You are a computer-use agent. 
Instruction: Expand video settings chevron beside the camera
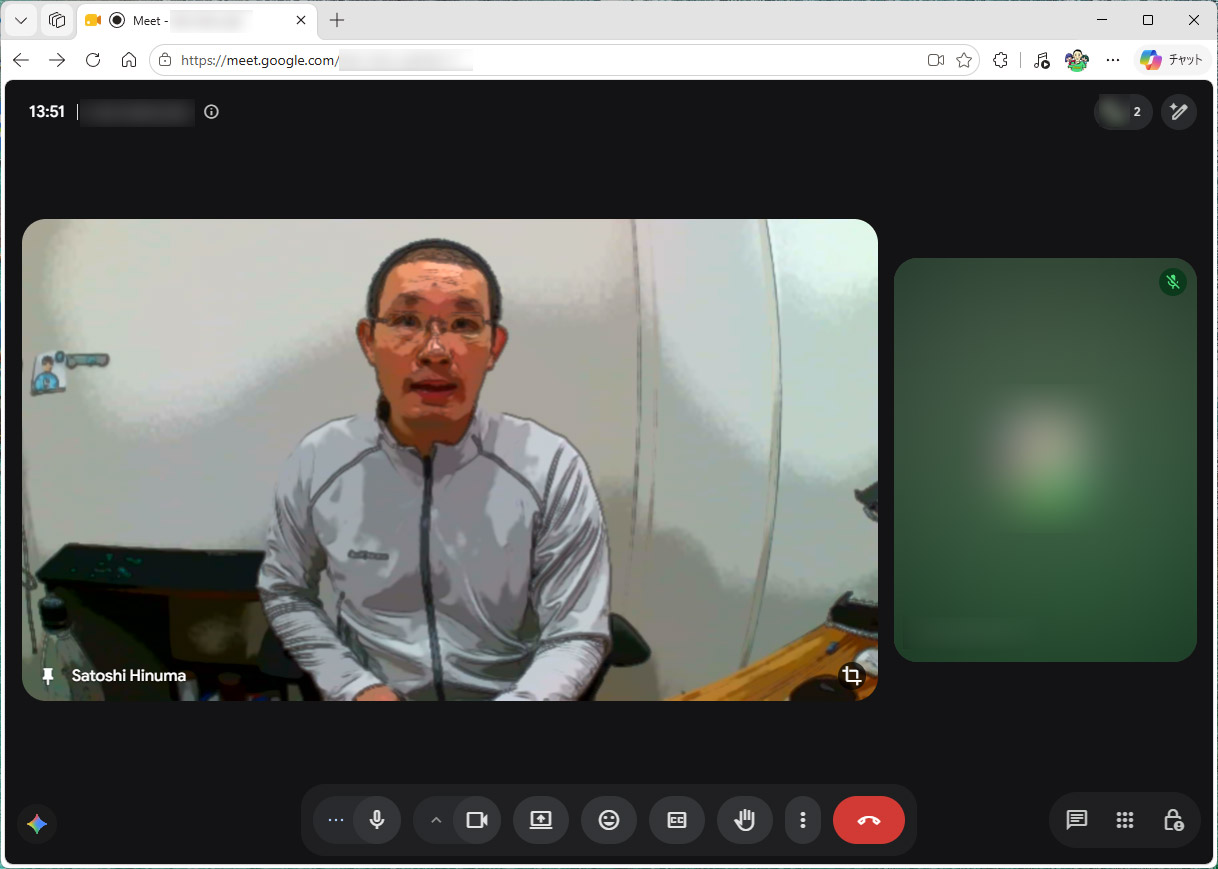tap(436, 821)
